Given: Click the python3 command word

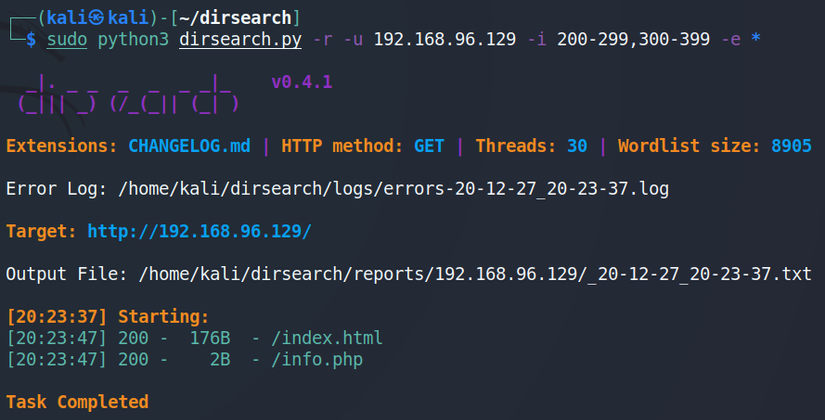Looking at the screenshot, I should click(133, 40).
